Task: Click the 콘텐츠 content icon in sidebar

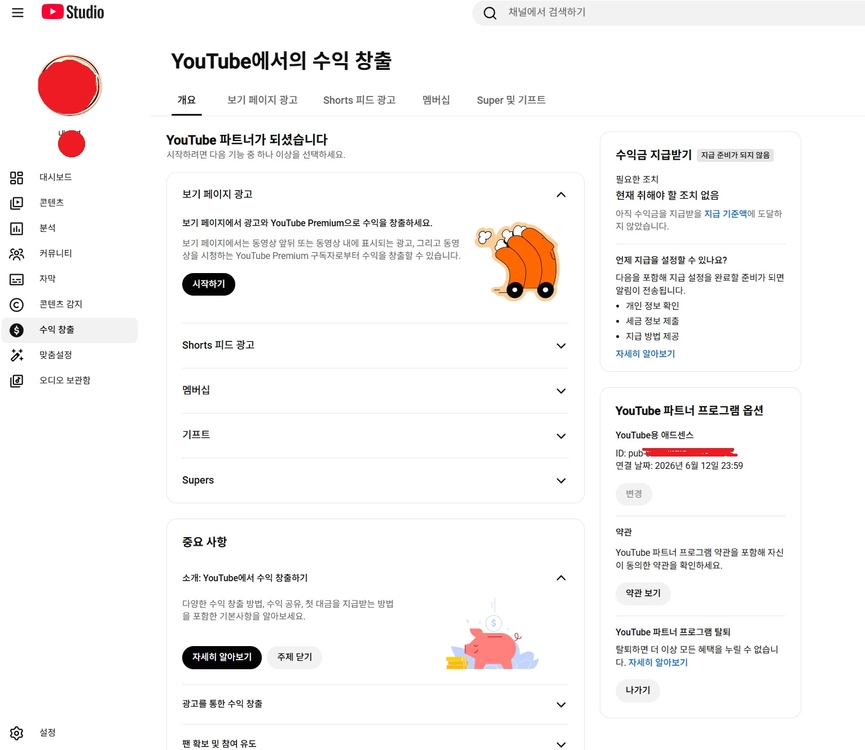Action: (17, 203)
